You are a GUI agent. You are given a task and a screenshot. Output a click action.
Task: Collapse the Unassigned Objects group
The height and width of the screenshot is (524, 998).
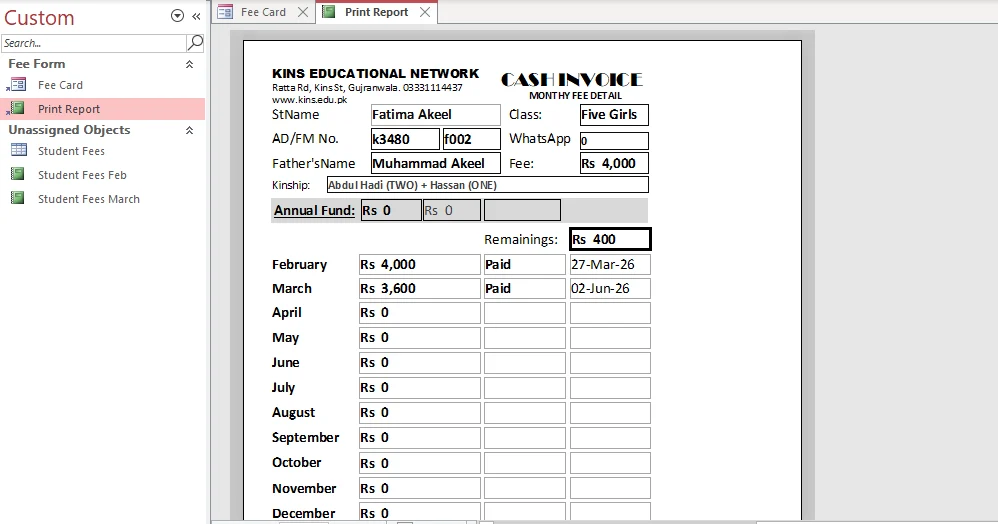click(189, 131)
